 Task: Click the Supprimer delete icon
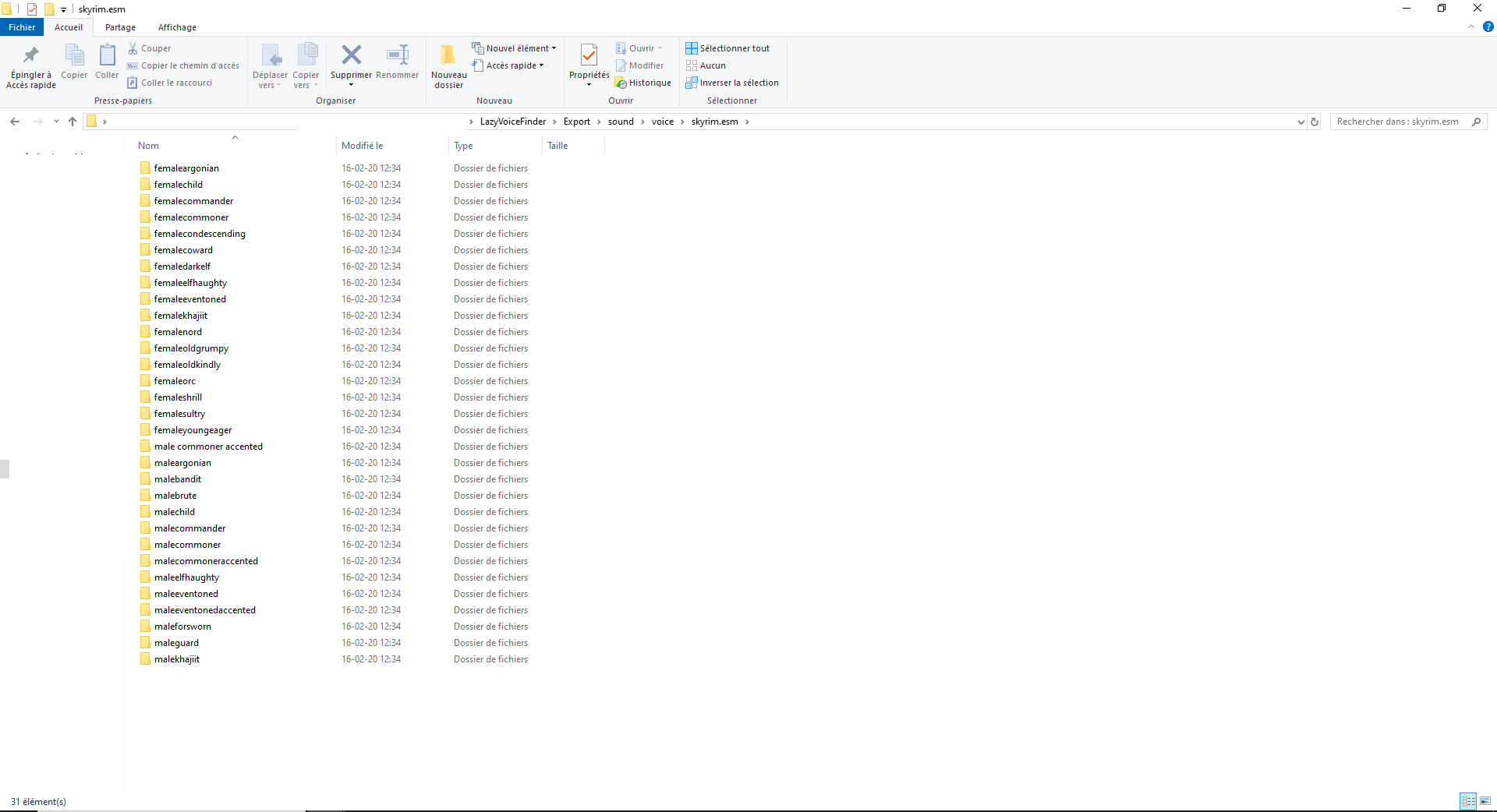coord(351,55)
